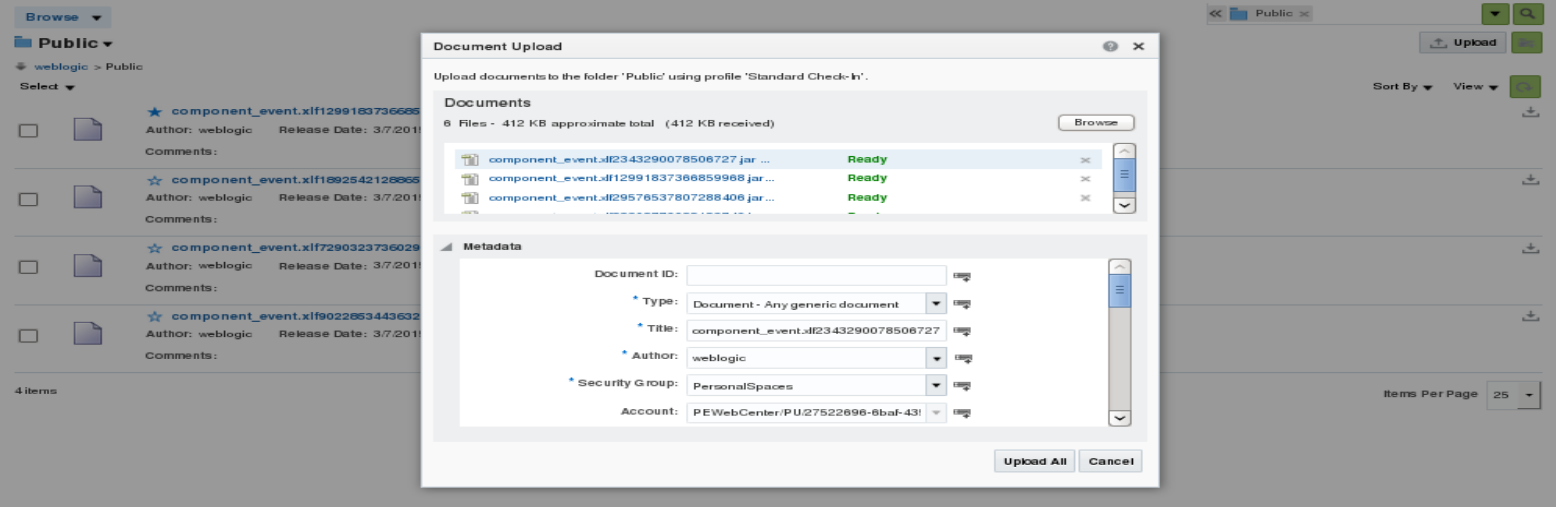Viewport: 1556px width, 507px height.
Task: Check the box for component_event.xlf1299183736685 row
Action: click(29, 131)
